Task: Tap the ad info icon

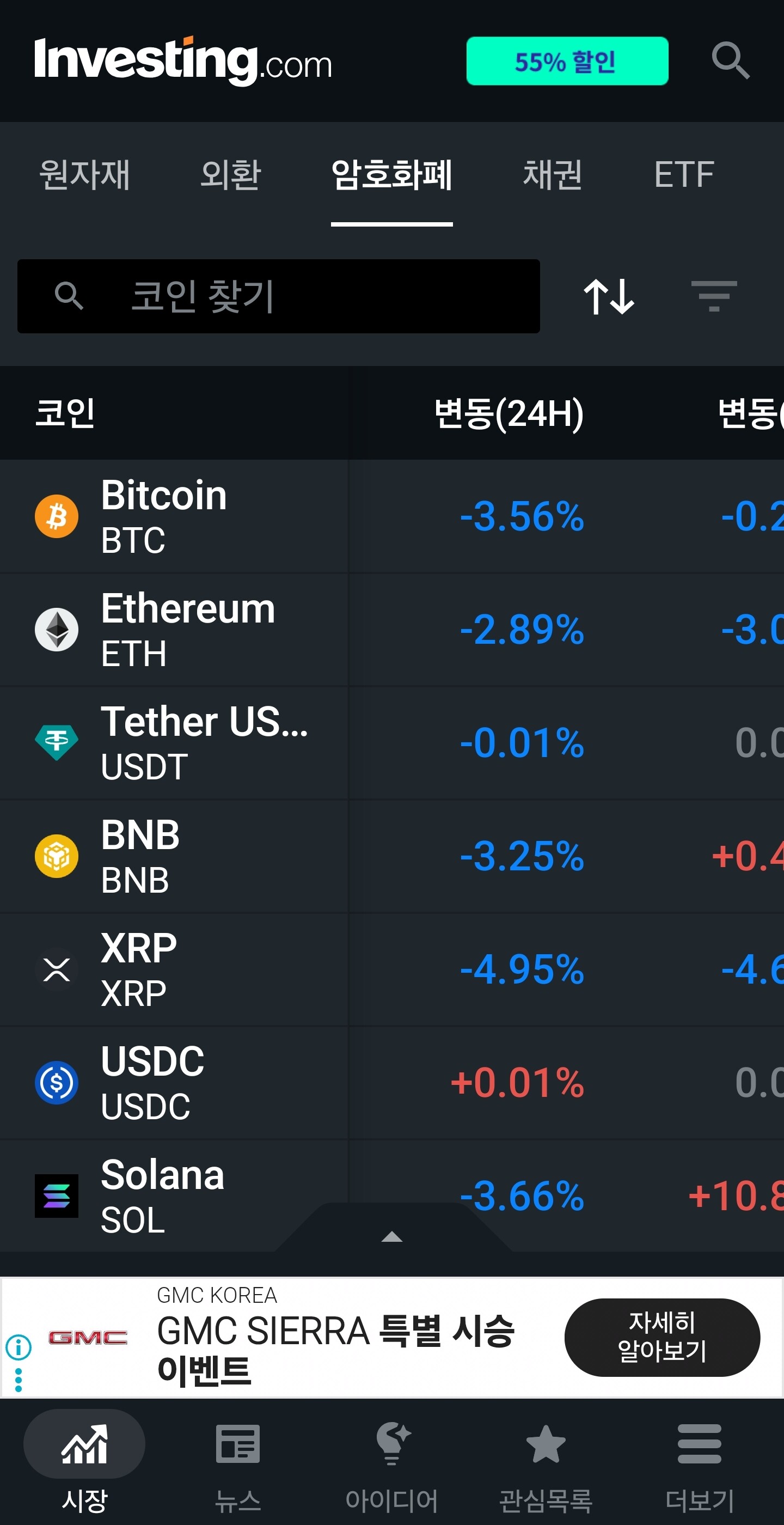Action: [19, 1347]
